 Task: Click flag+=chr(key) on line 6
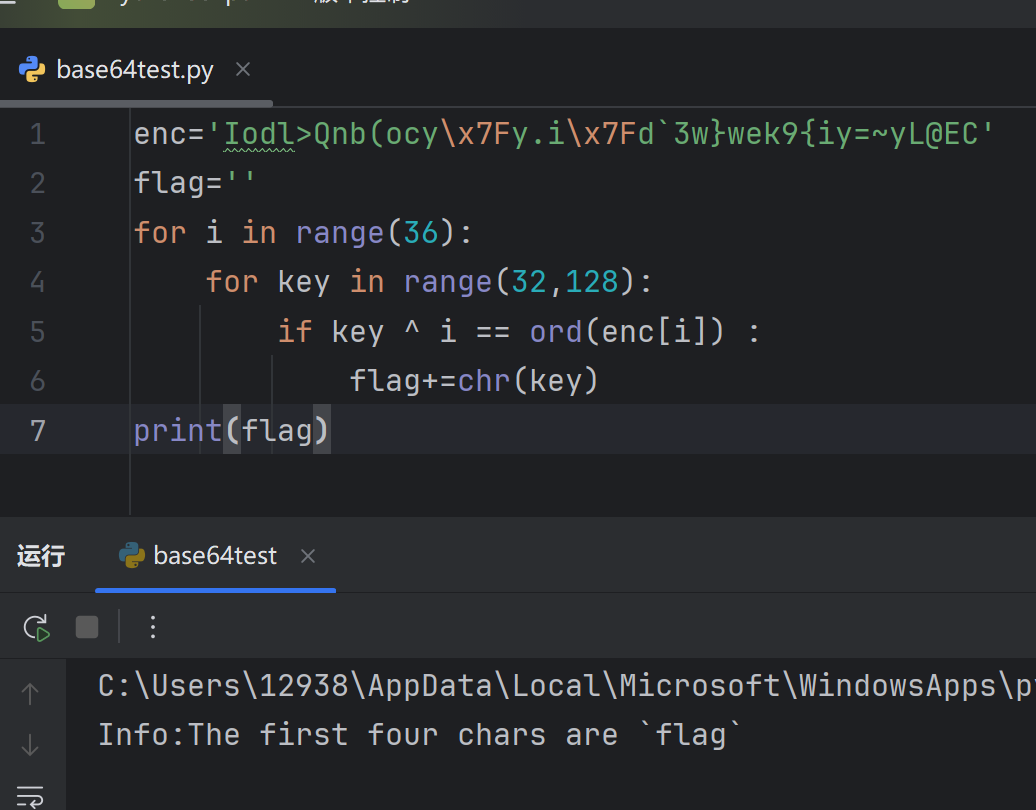[474, 381]
